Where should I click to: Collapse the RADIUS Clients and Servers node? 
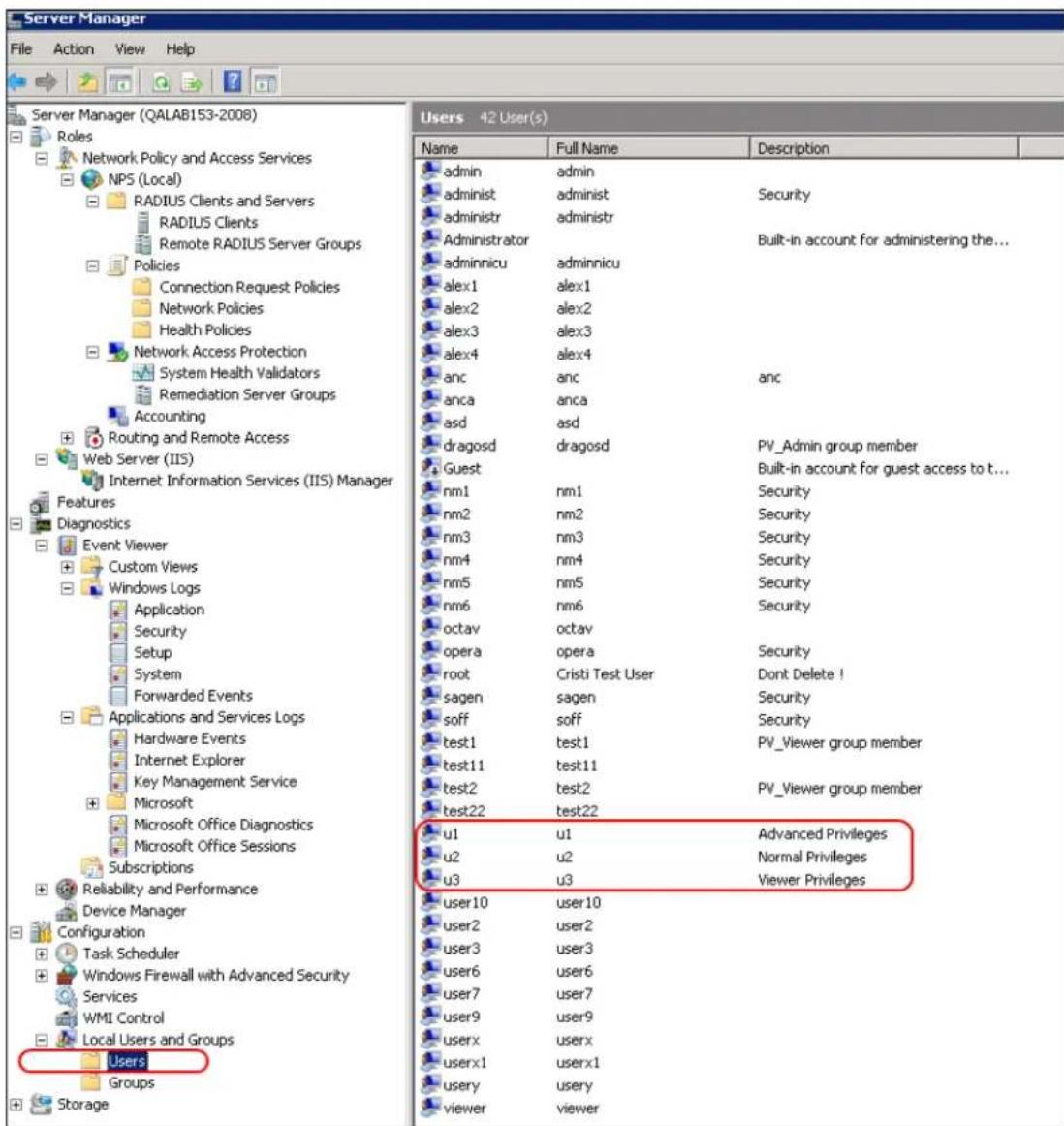(93, 202)
